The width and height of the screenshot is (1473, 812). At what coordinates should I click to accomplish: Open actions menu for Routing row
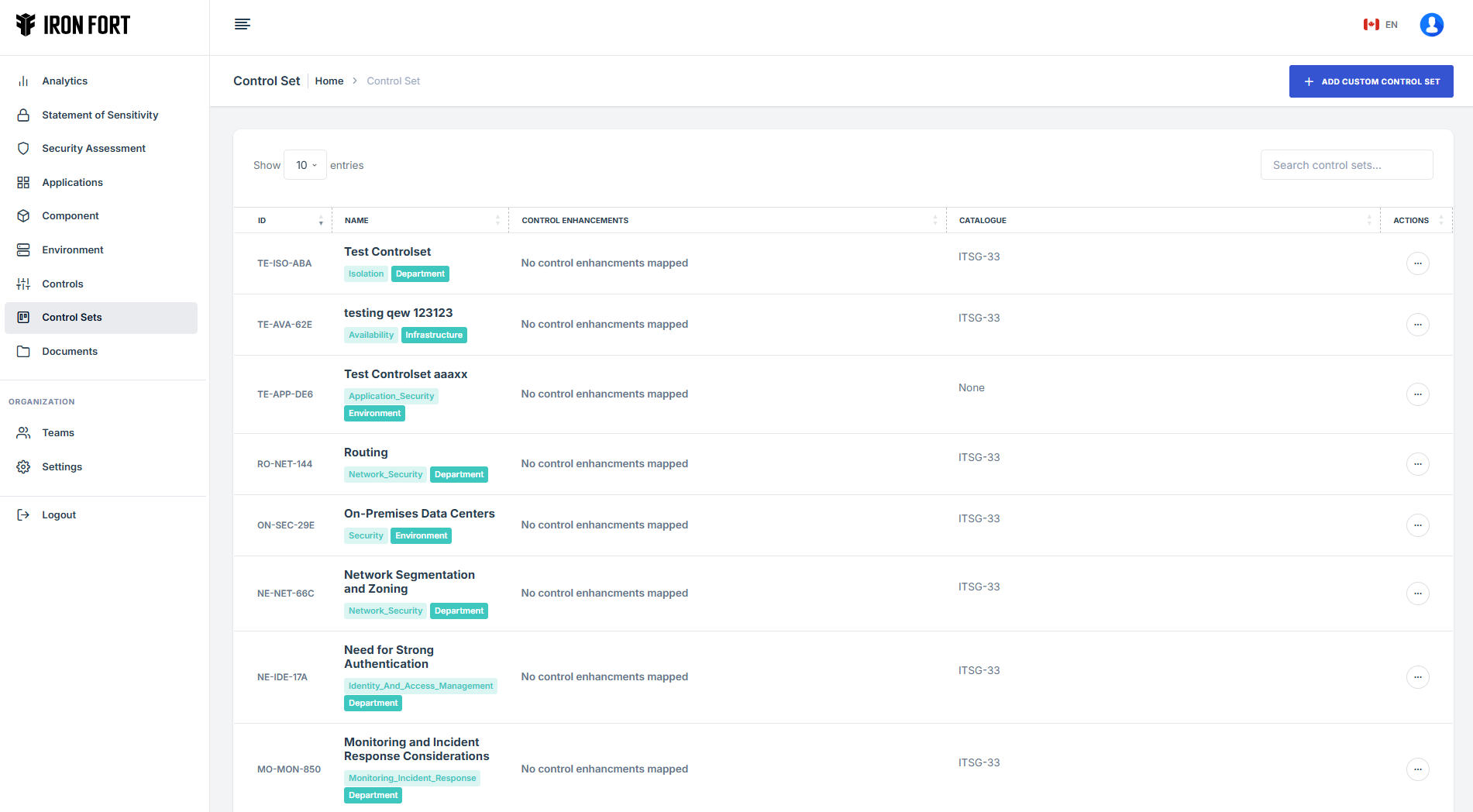click(1417, 464)
